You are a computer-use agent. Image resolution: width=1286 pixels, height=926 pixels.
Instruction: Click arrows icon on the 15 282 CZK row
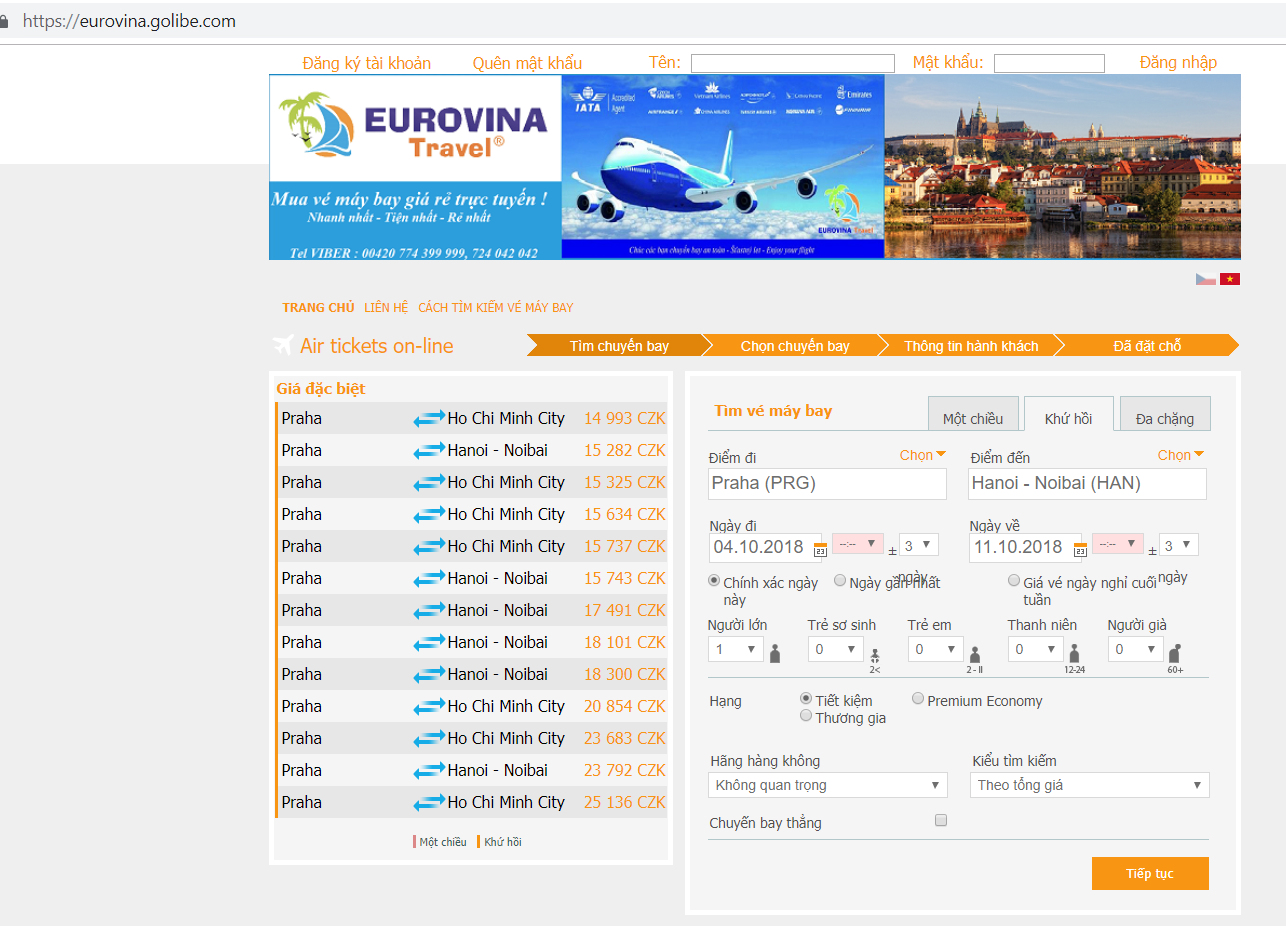(429, 451)
